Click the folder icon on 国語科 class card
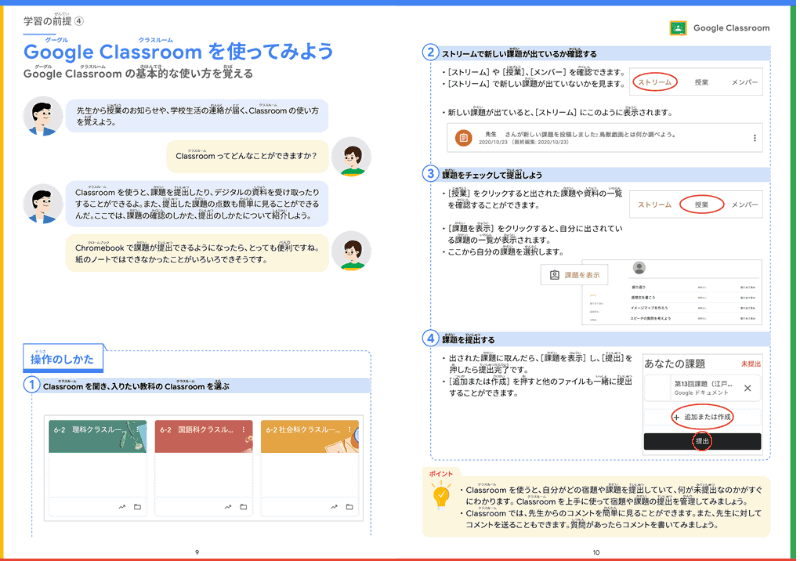Viewport: 800px width, 561px height. tap(243, 507)
